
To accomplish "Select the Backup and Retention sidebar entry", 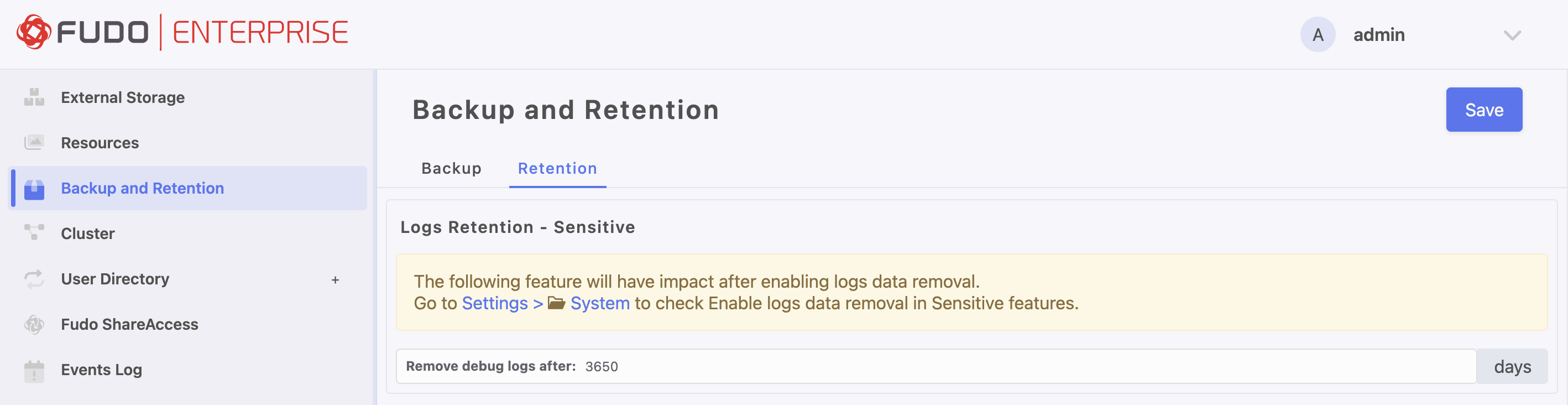I will click(x=142, y=188).
